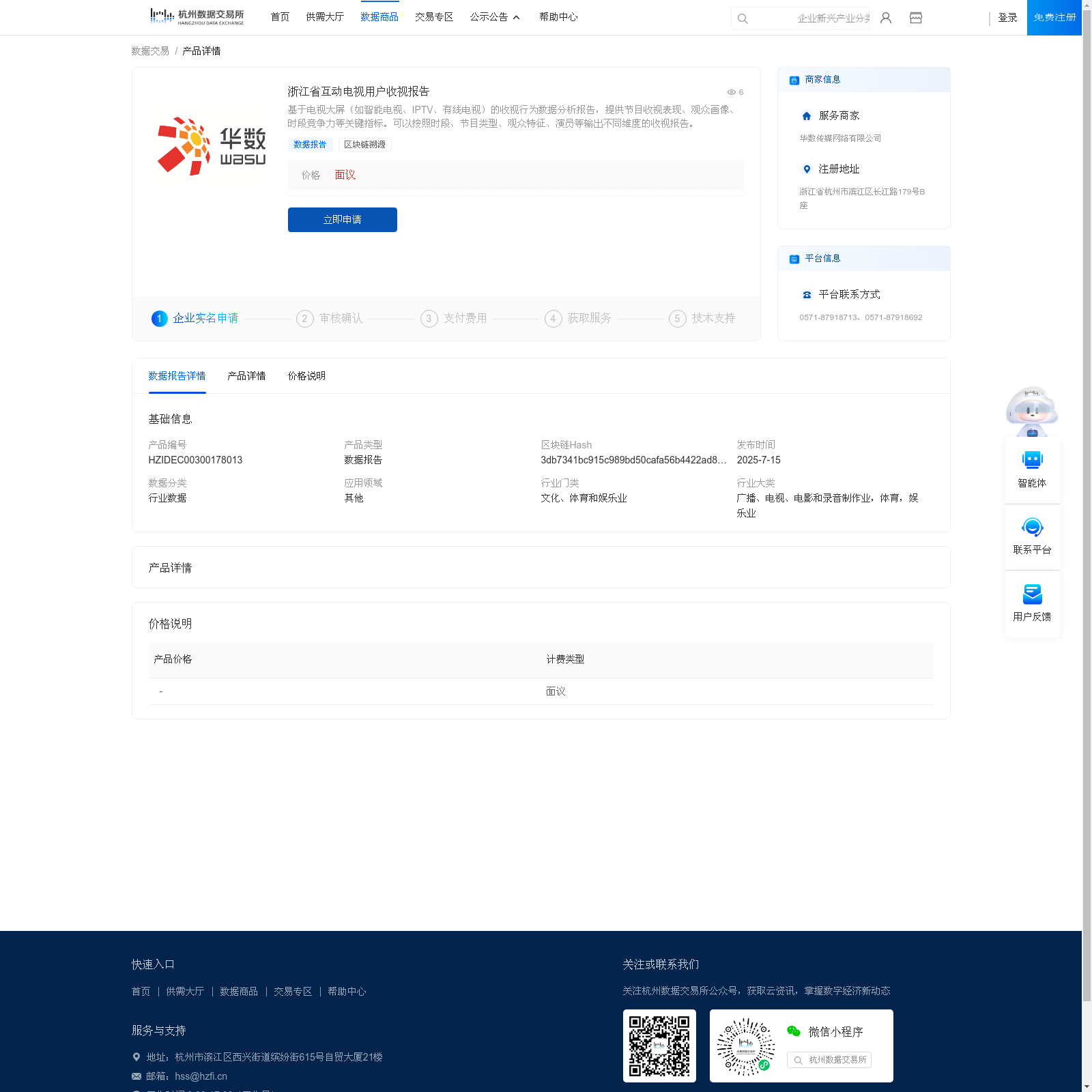Click the merchant name 华数传媒网络有限公司

[840, 139]
